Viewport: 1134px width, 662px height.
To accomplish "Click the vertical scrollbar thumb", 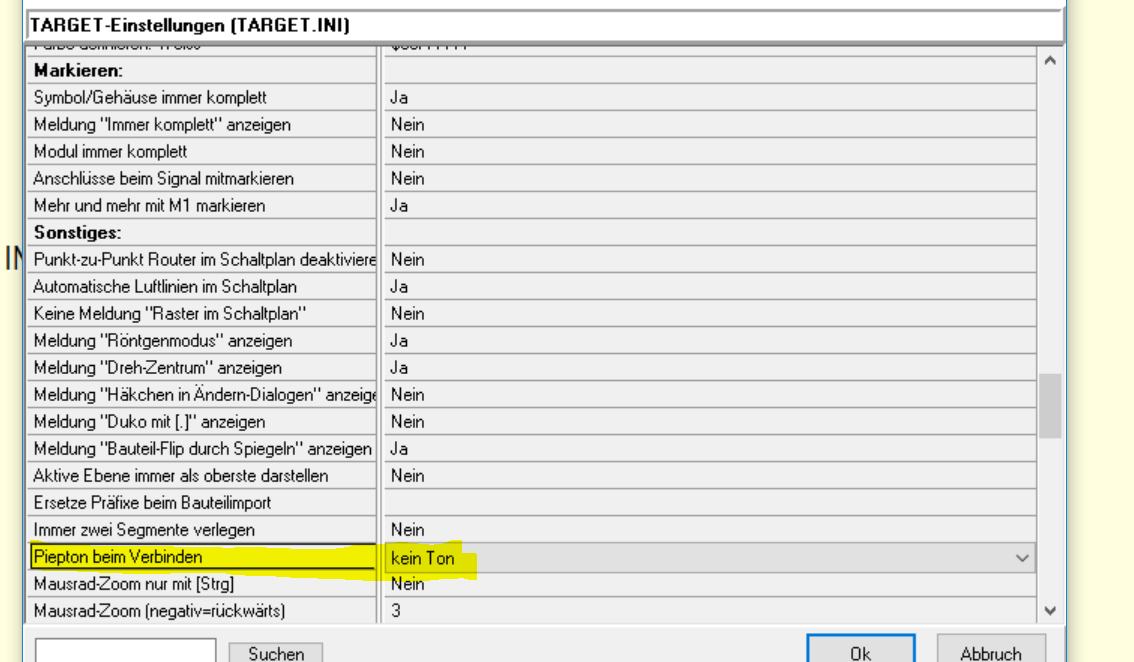I will pos(1050,406).
